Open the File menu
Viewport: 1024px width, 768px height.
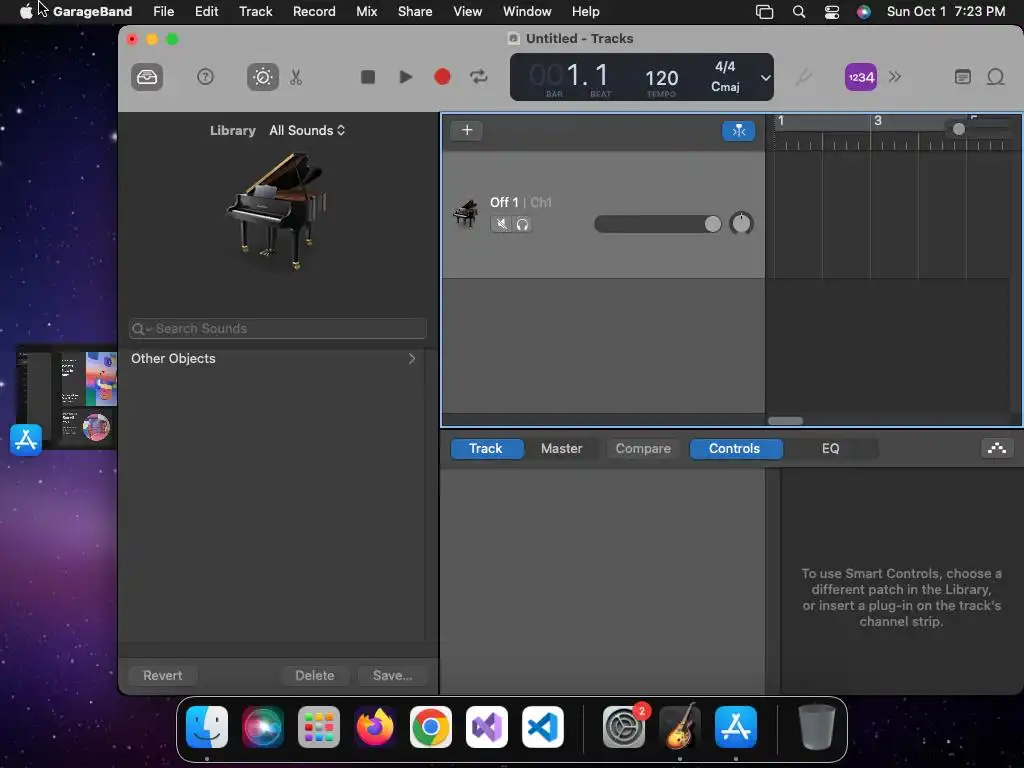pyautogui.click(x=163, y=11)
